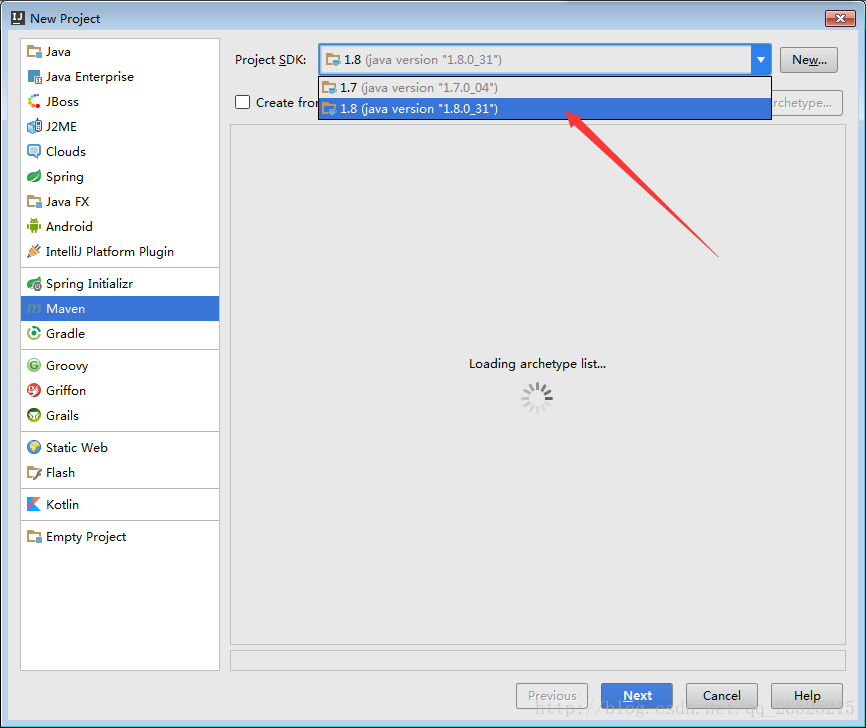Image resolution: width=866 pixels, height=728 pixels.
Task: Enable Create from archetype checkbox
Action: 242,103
